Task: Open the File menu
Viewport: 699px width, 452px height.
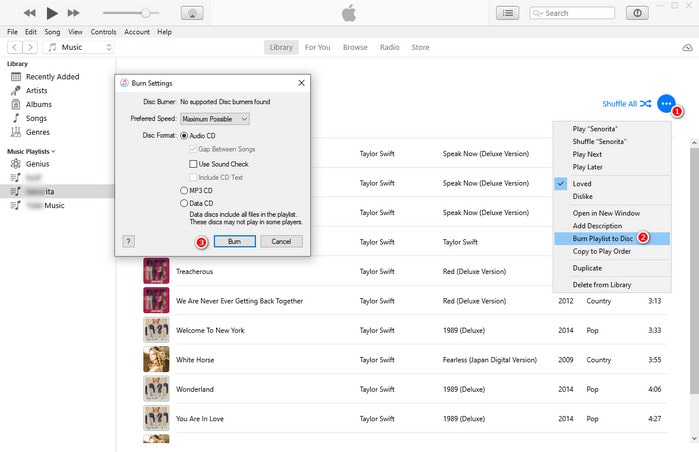Action: [12, 32]
